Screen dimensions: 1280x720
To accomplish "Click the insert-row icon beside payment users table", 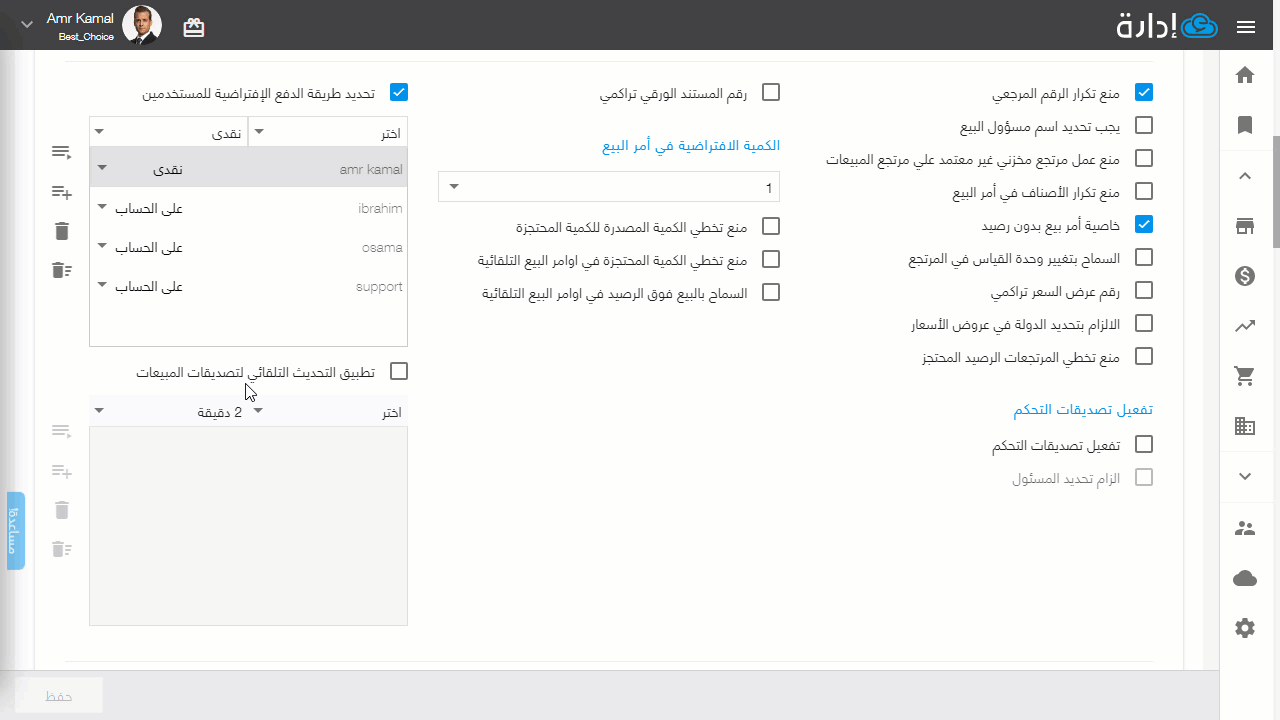I will click(62, 152).
